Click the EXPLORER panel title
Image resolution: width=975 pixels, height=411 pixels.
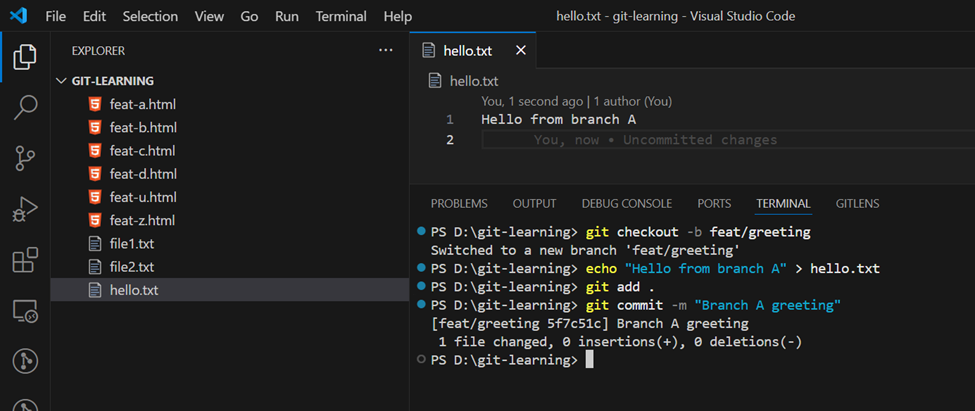click(x=98, y=50)
